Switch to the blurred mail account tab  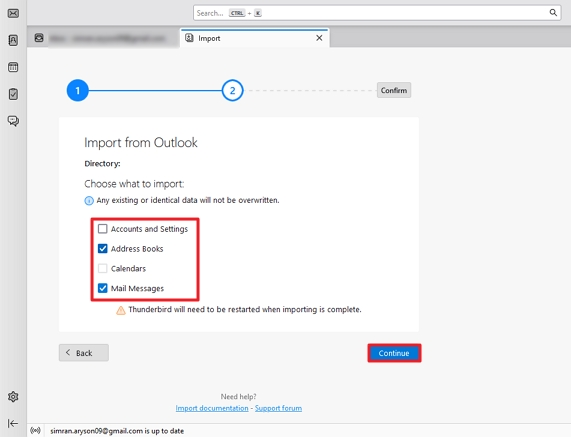click(x=103, y=38)
